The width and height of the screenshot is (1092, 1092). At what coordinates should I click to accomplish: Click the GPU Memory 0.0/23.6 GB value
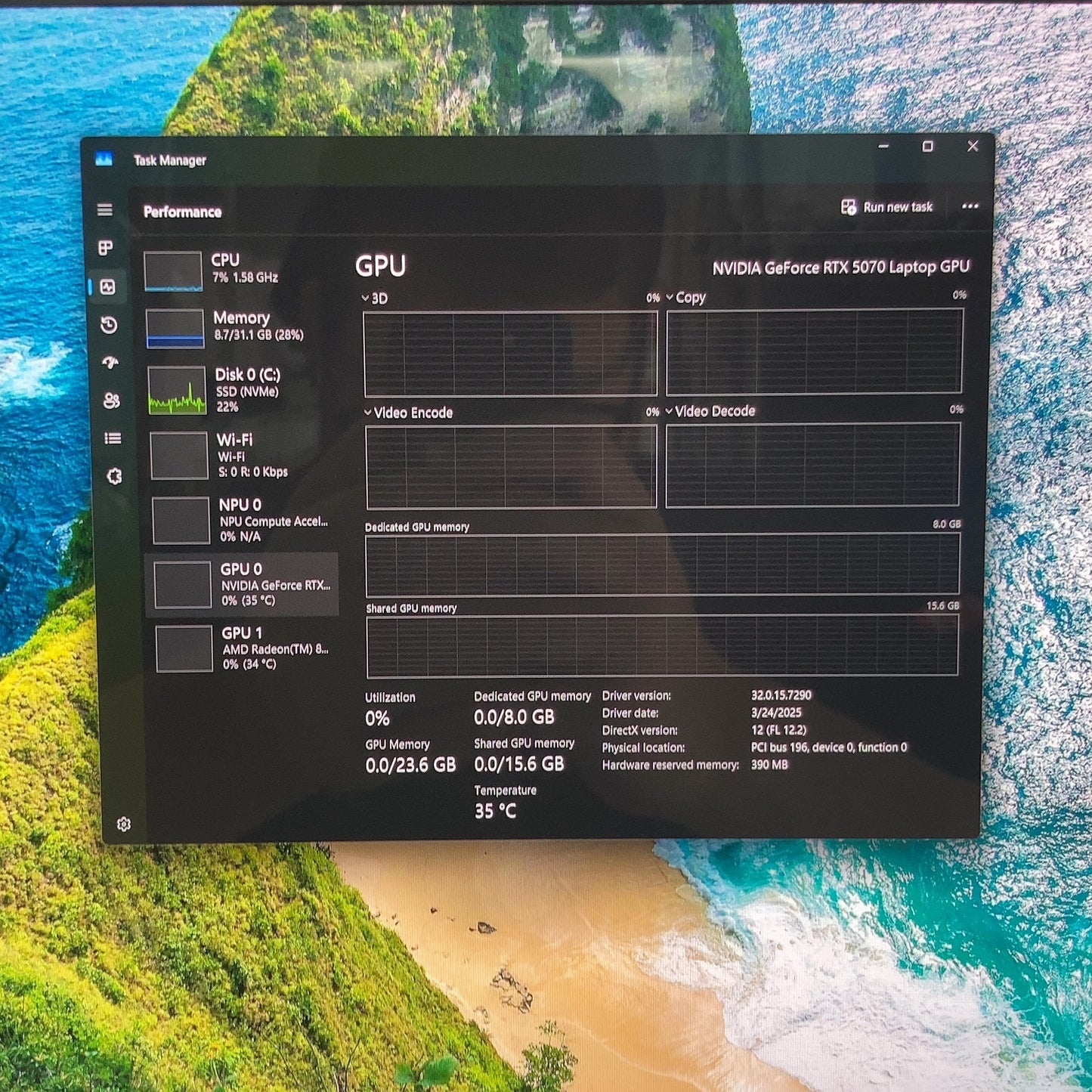click(x=410, y=766)
